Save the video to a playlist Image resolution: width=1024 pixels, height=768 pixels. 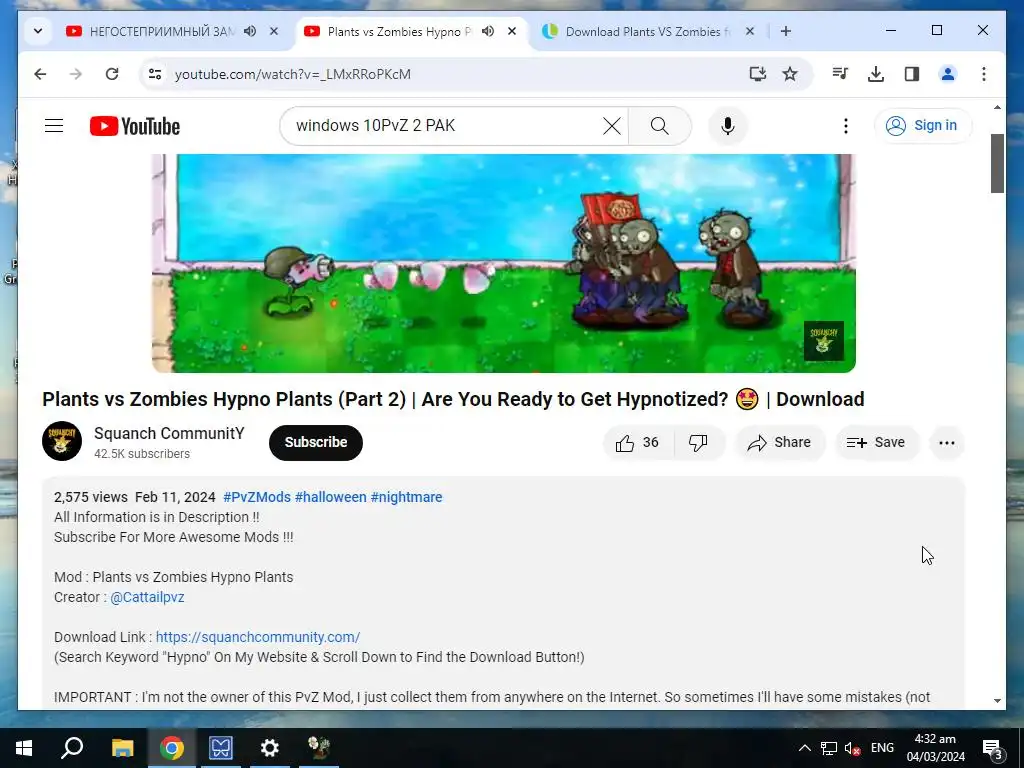point(876,443)
